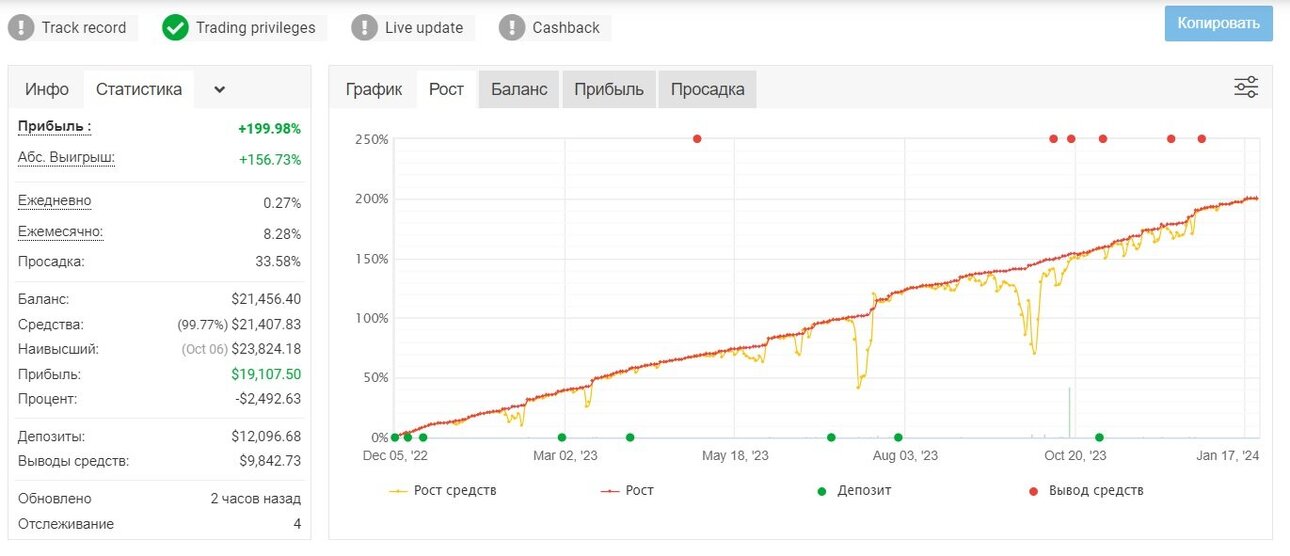Click the Track record label
This screenshot has height=556, width=1290.
click(x=84, y=28)
